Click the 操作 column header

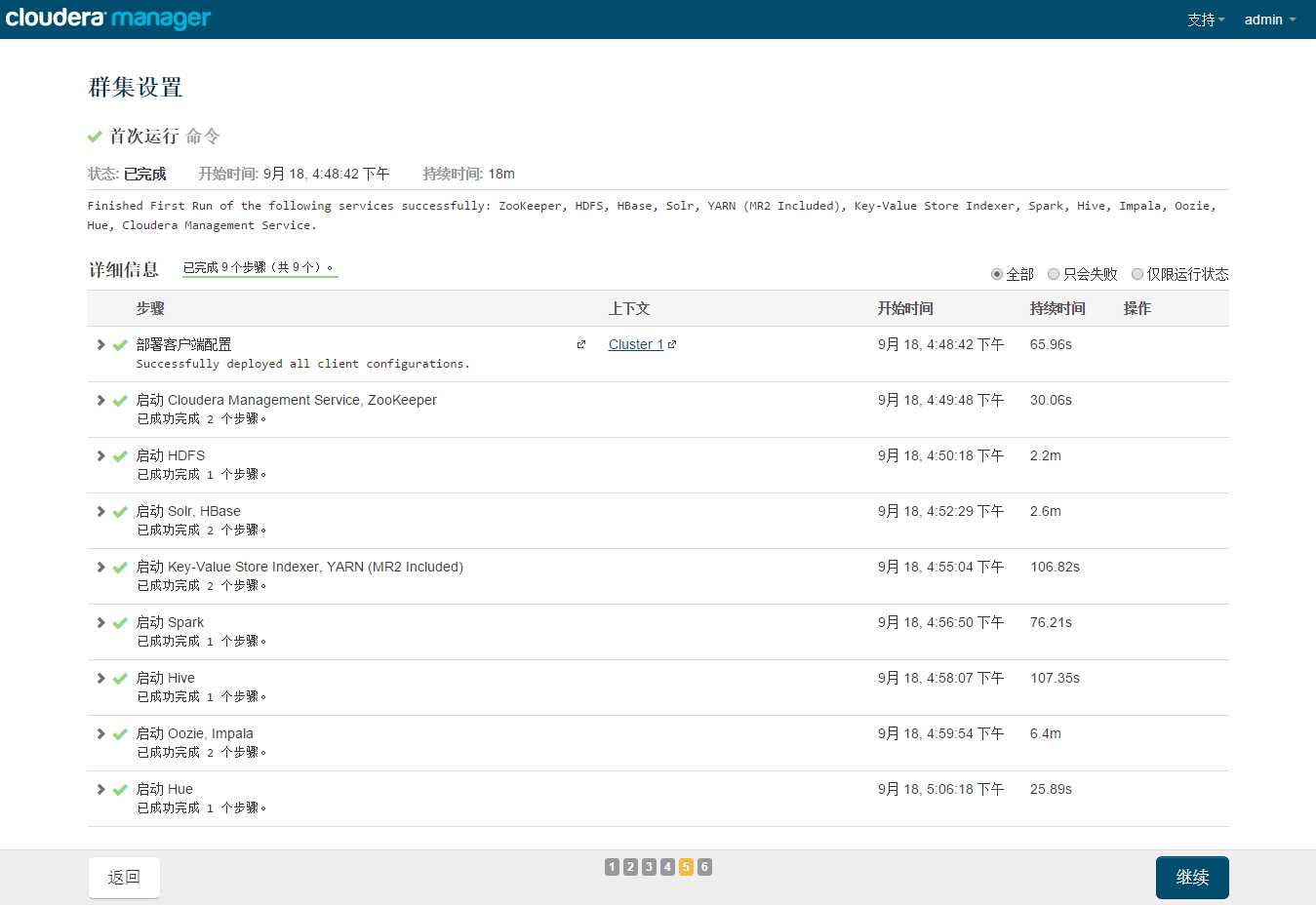(1137, 308)
